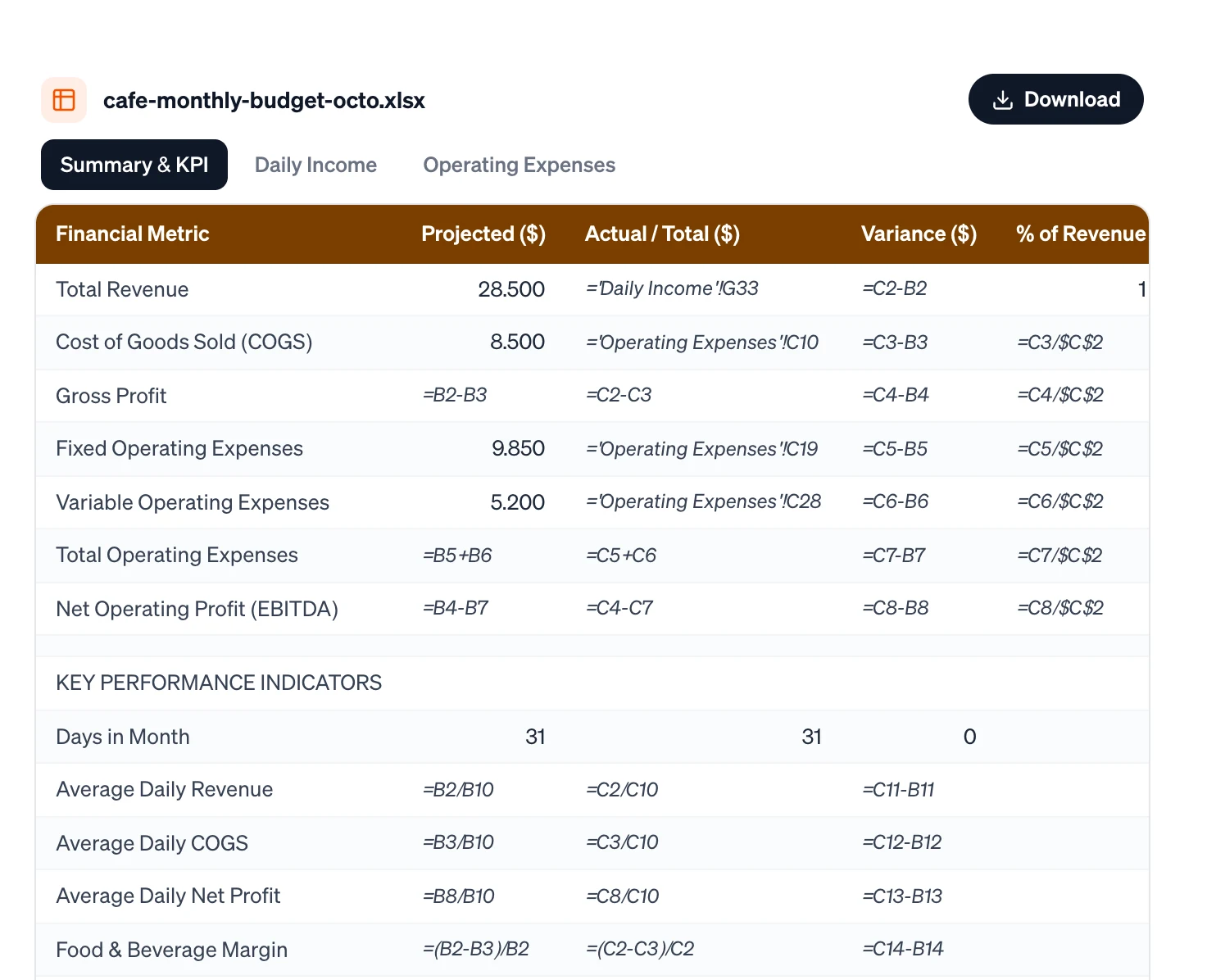
Task: Click the Total Revenue row label
Action: tap(122, 289)
